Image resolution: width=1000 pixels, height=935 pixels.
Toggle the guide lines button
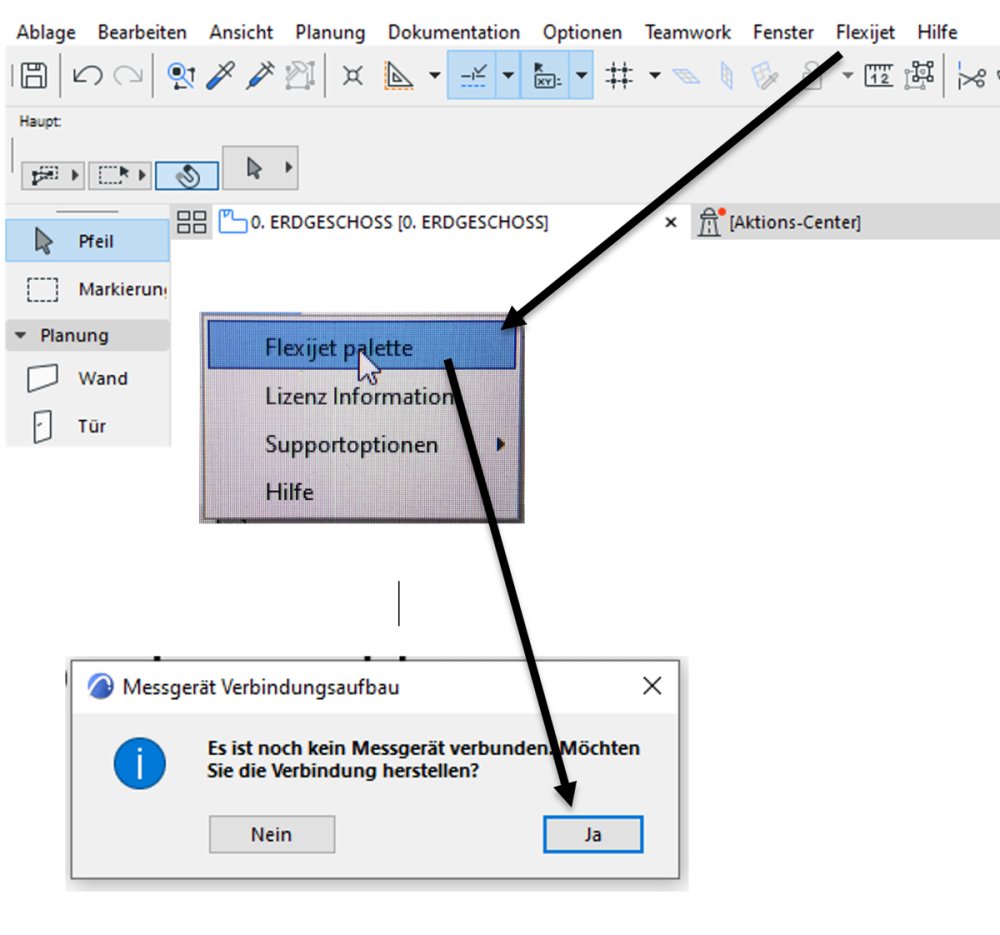pos(473,75)
